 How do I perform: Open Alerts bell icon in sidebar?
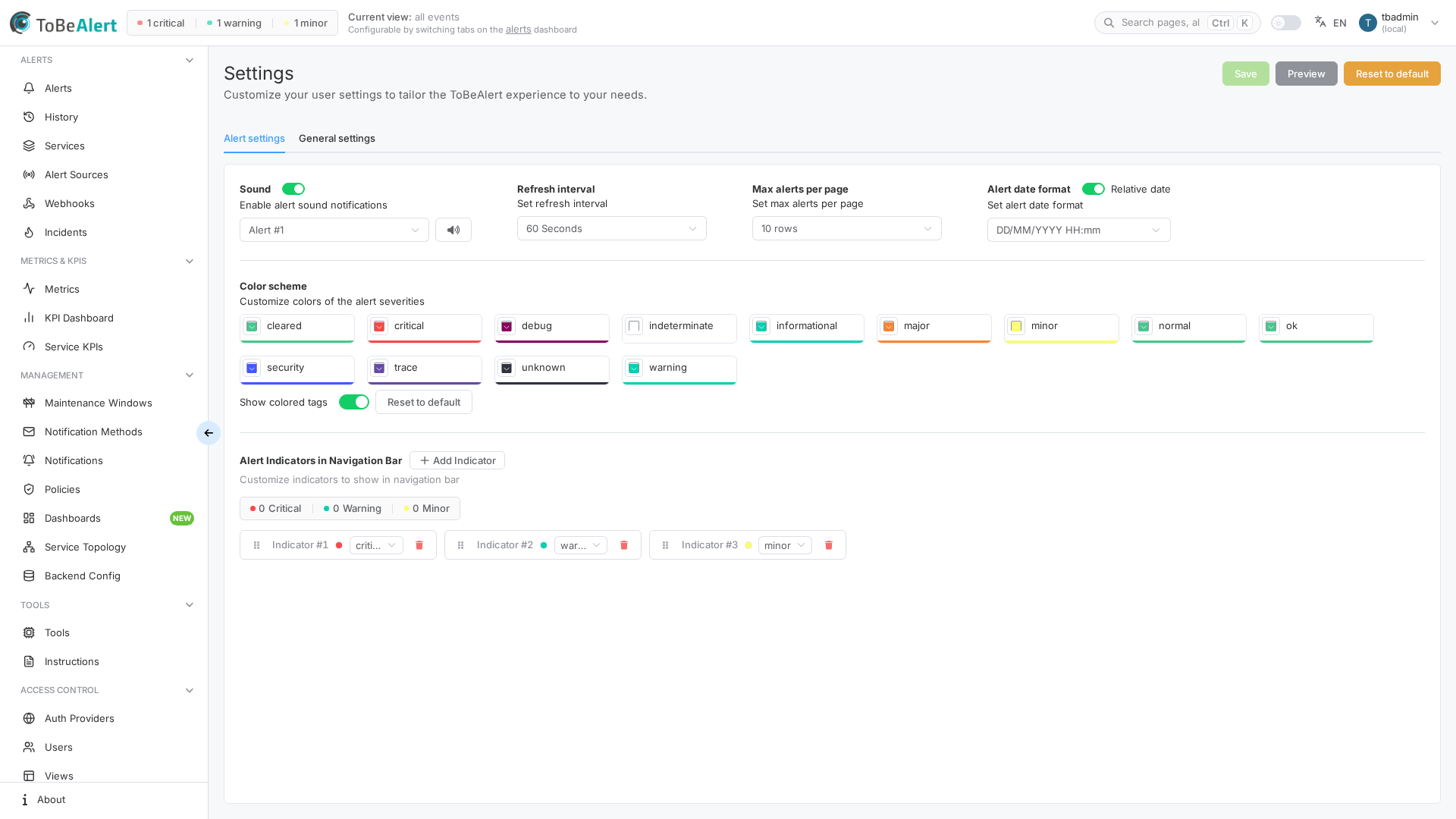(x=29, y=88)
